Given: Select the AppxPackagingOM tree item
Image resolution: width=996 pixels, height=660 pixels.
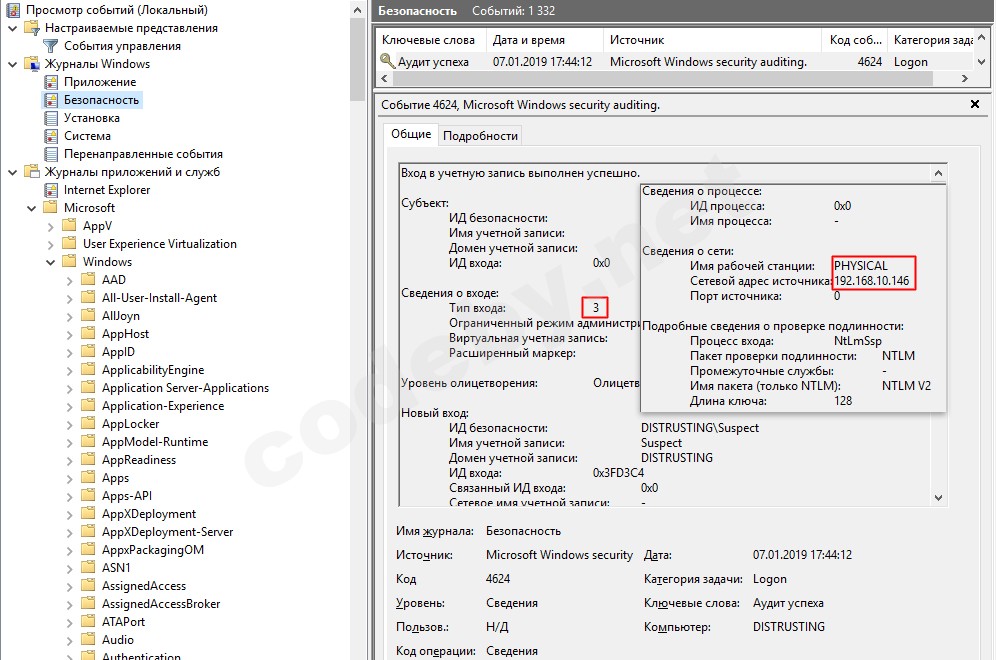Looking at the screenshot, I should (153, 549).
